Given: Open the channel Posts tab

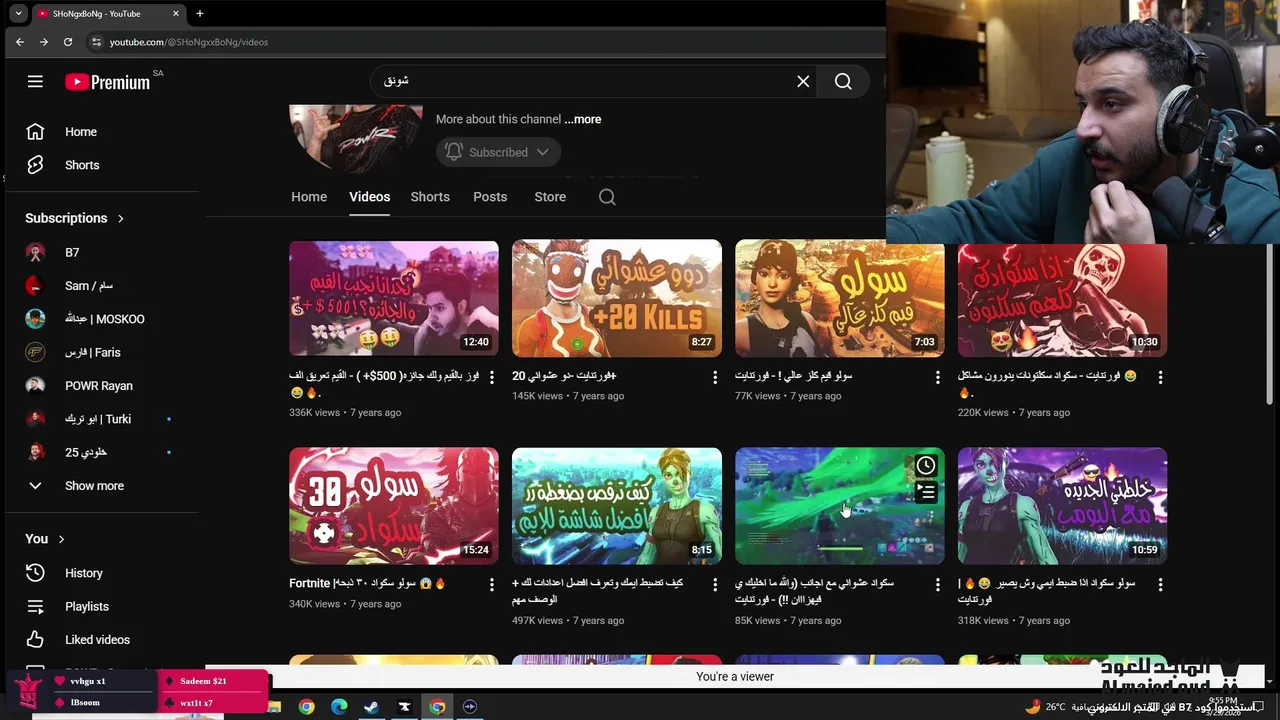Looking at the screenshot, I should (490, 197).
